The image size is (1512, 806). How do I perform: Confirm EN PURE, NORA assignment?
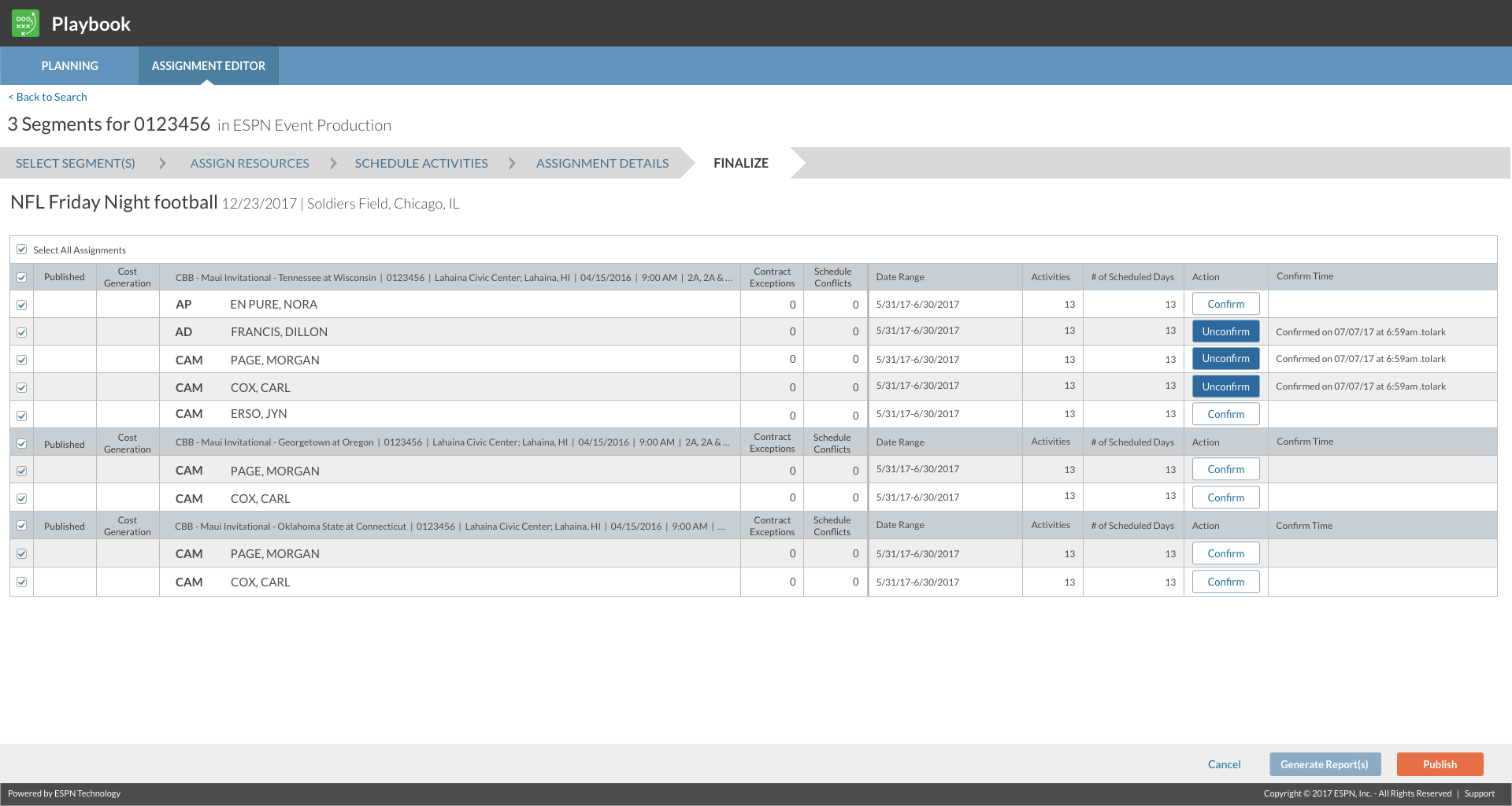click(1225, 304)
